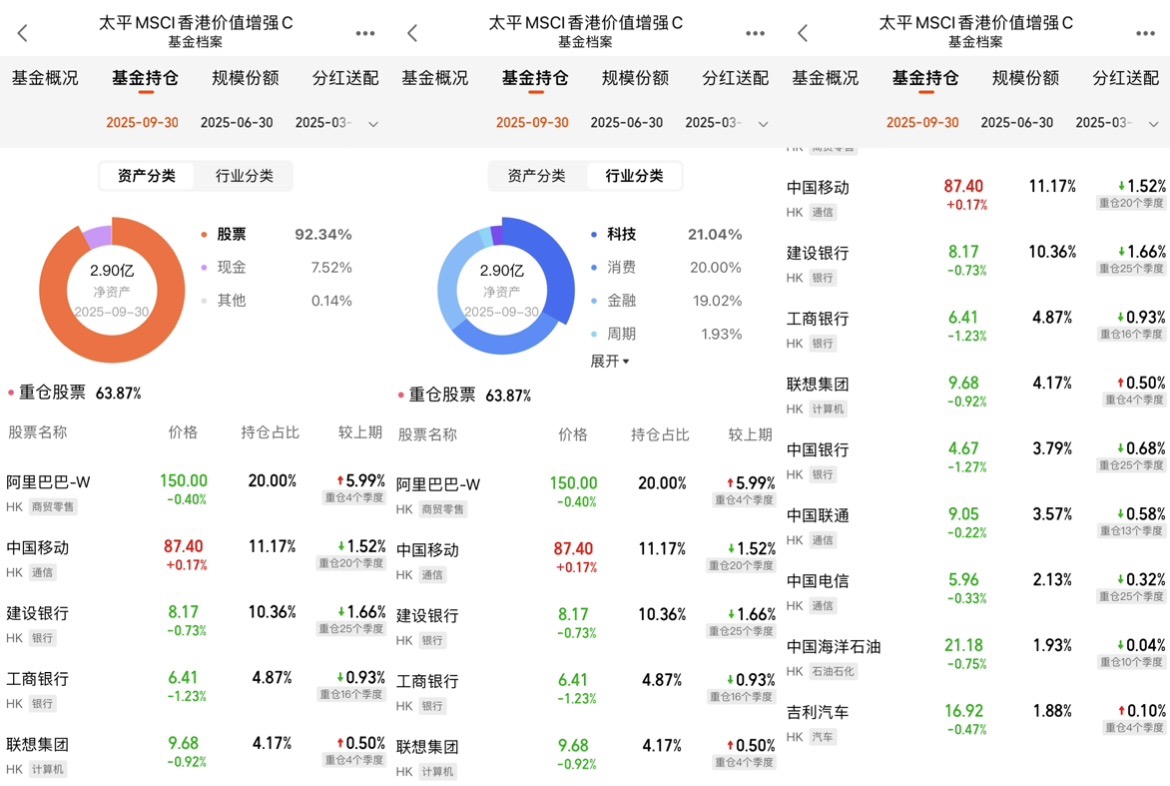Click the 重仓股票 63.87% heading on the asset-allocation screen
Screen dimensions: 1170x786
[74, 393]
